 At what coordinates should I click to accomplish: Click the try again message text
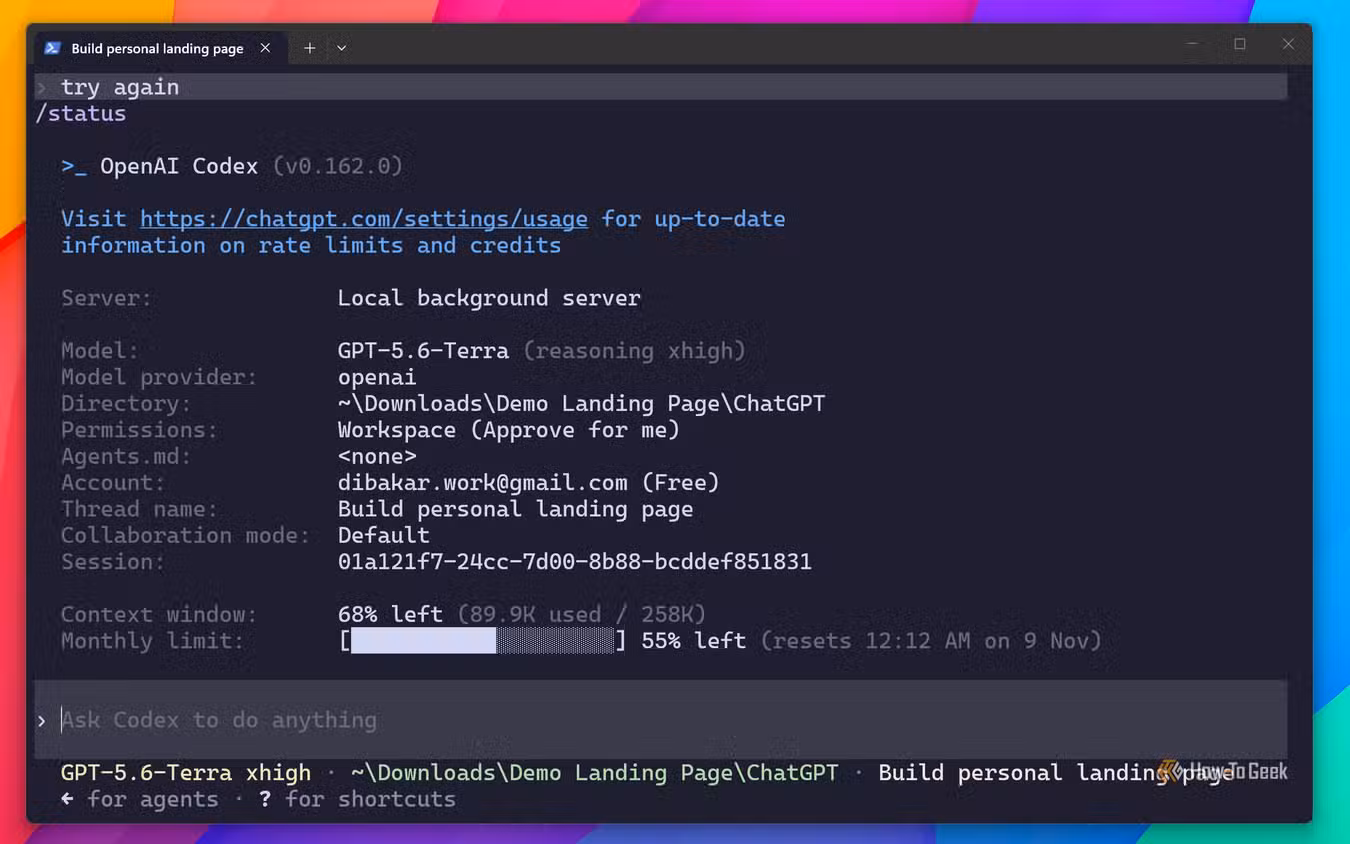[x=120, y=87]
